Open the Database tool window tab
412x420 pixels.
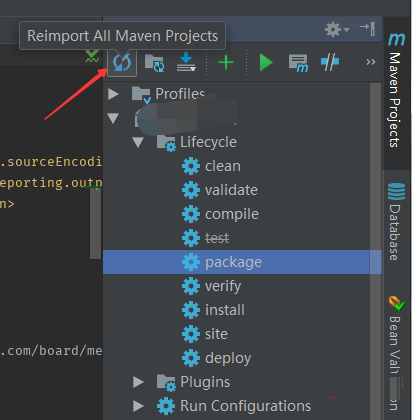pos(396,221)
